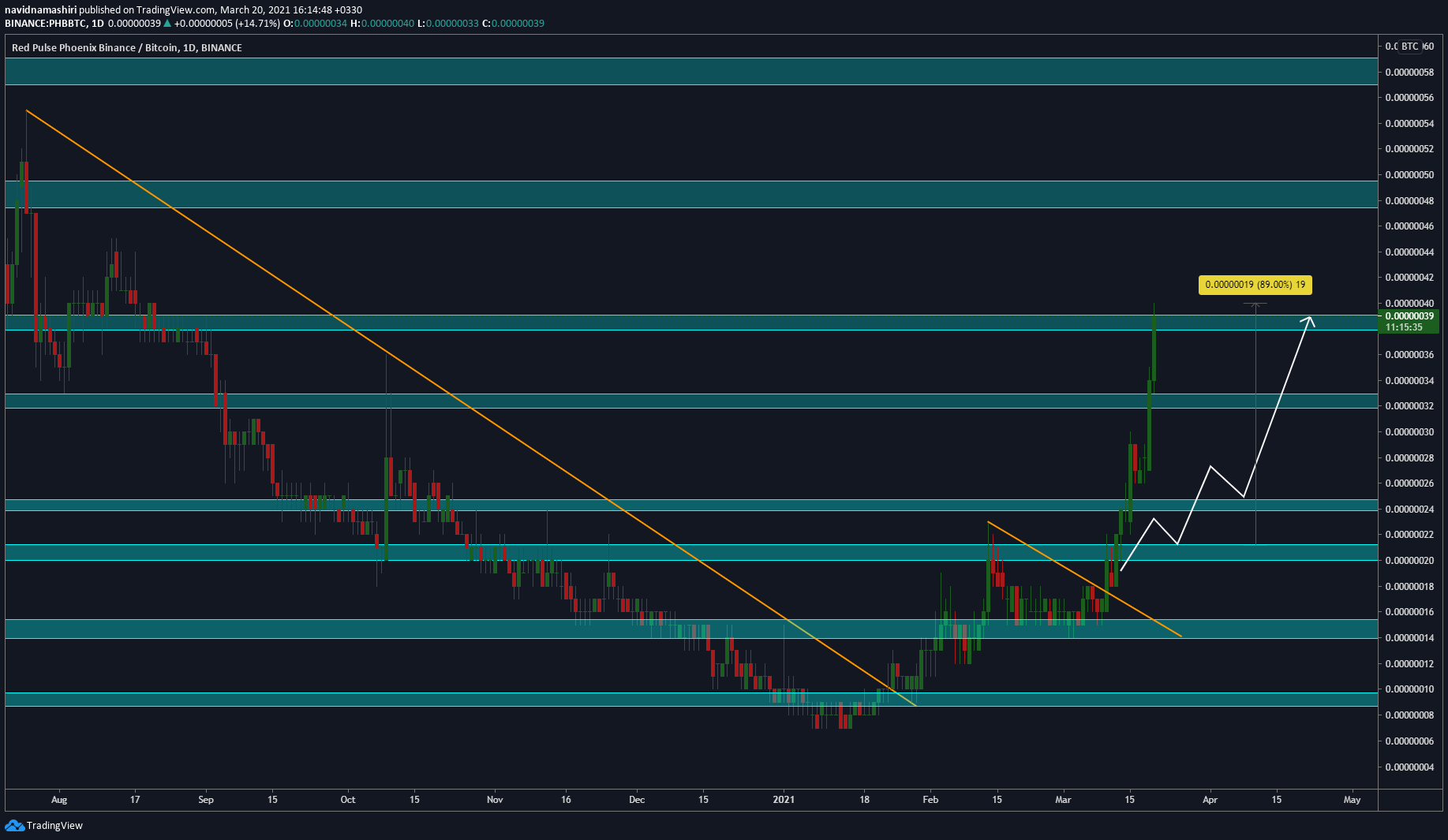Toggle the current price label 0.00000039
Screen dimensions: 1448x840
pos(1409,315)
